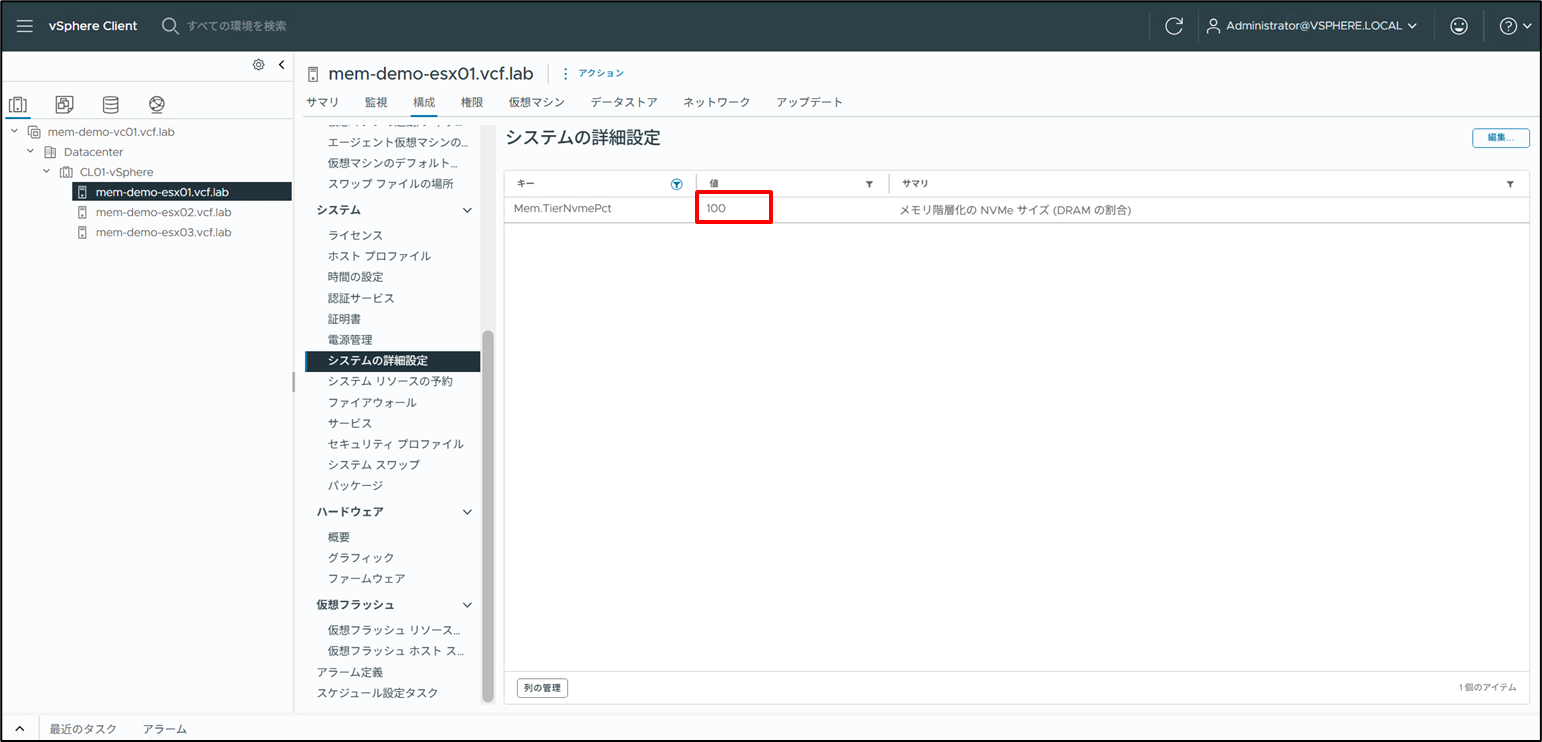Viewport: 1542px width, 742px height.
Task: Collapse the Datacenter node
Action: point(28,151)
